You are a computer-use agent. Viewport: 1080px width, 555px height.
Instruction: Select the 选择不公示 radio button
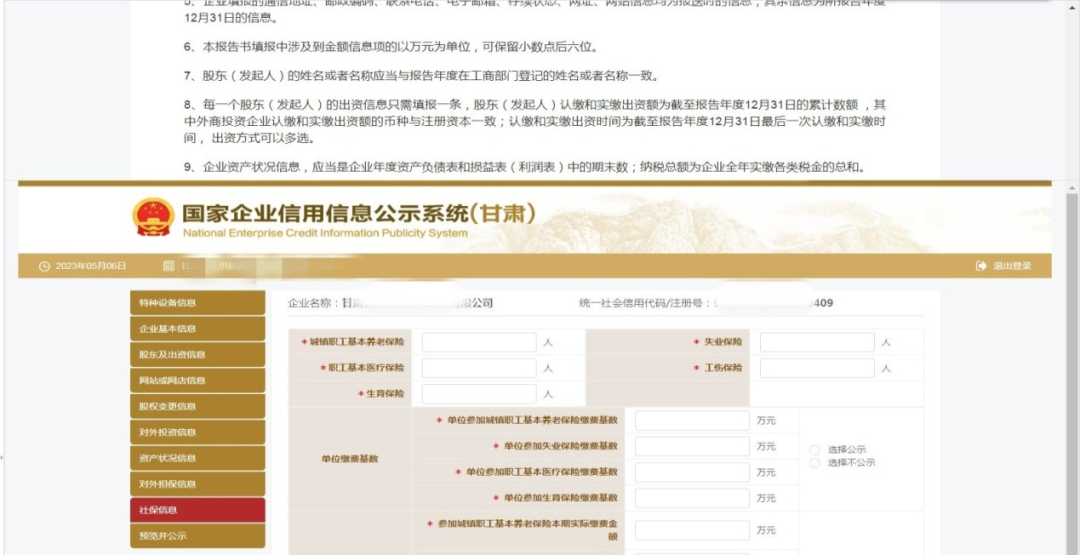pos(815,463)
